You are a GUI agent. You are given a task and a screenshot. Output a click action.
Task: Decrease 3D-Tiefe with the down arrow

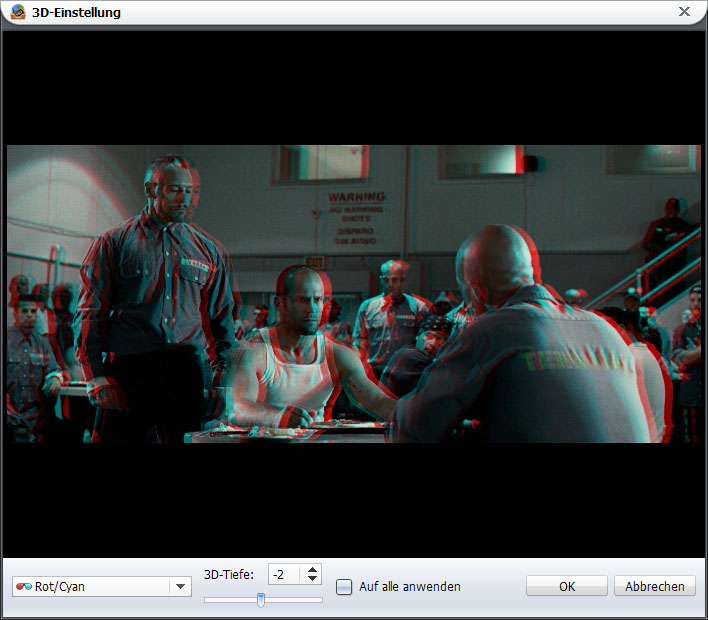click(312, 578)
